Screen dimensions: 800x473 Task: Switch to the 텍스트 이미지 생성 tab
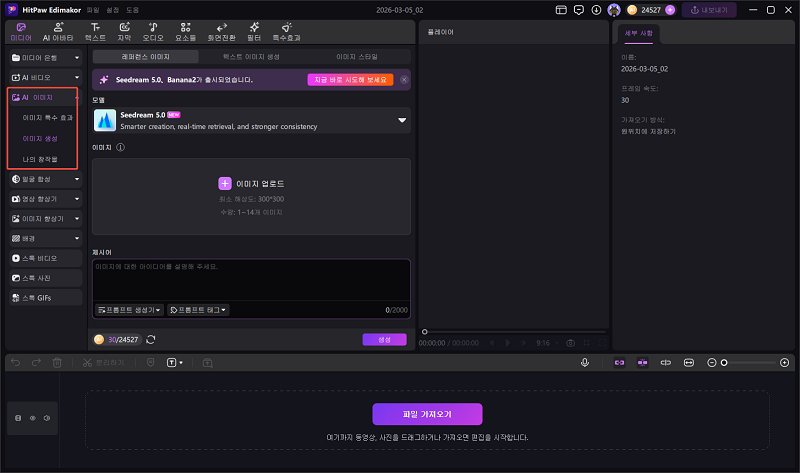coord(251,57)
